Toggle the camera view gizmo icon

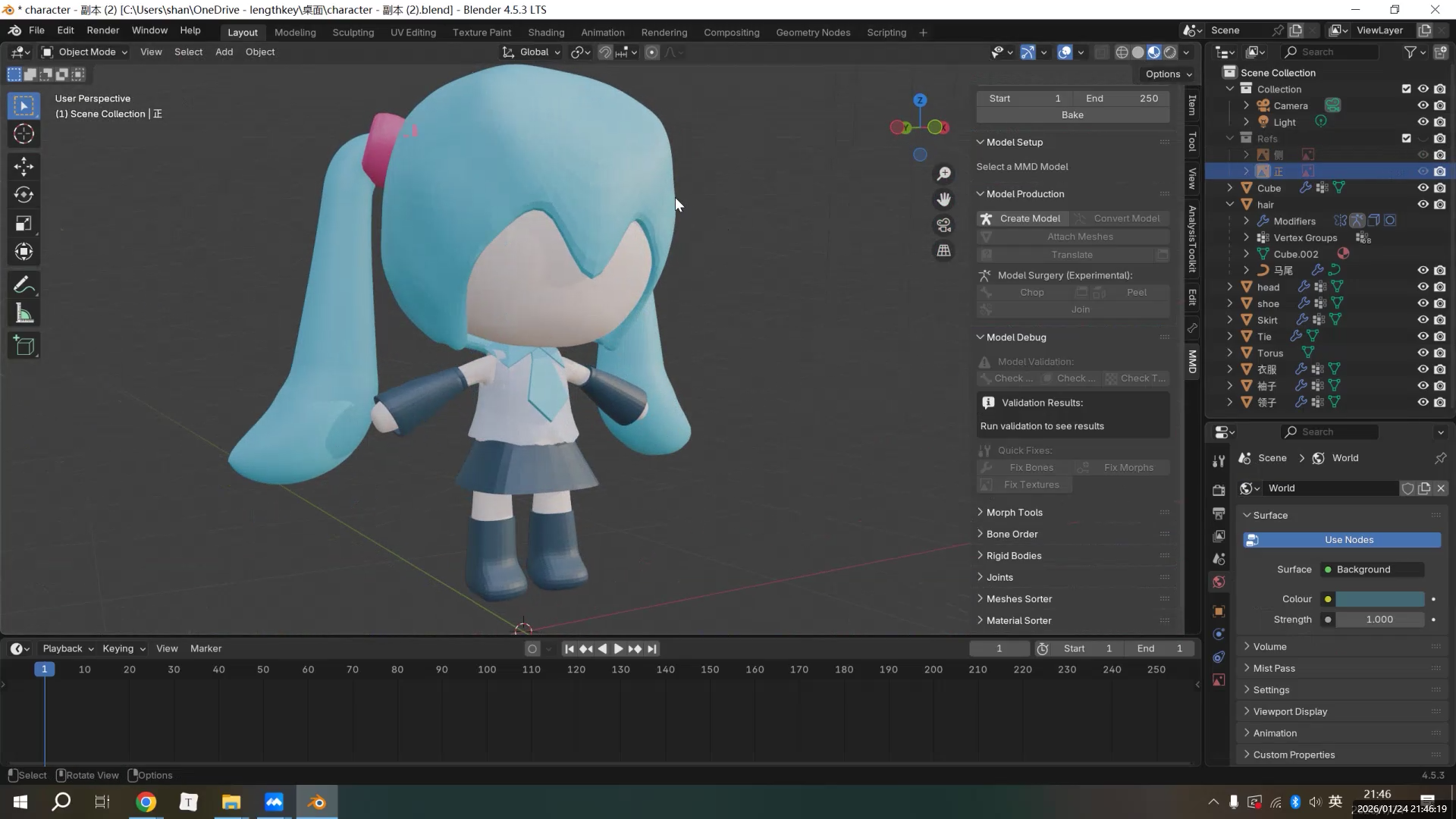tap(943, 225)
